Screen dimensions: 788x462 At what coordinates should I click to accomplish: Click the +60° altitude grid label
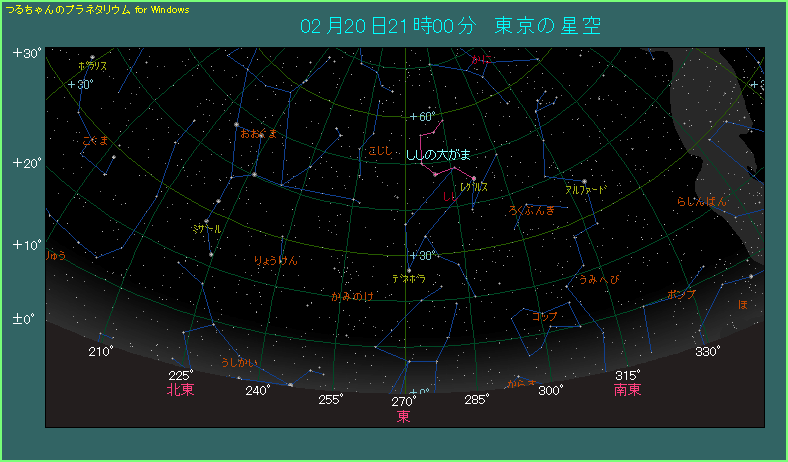click(424, 117)
